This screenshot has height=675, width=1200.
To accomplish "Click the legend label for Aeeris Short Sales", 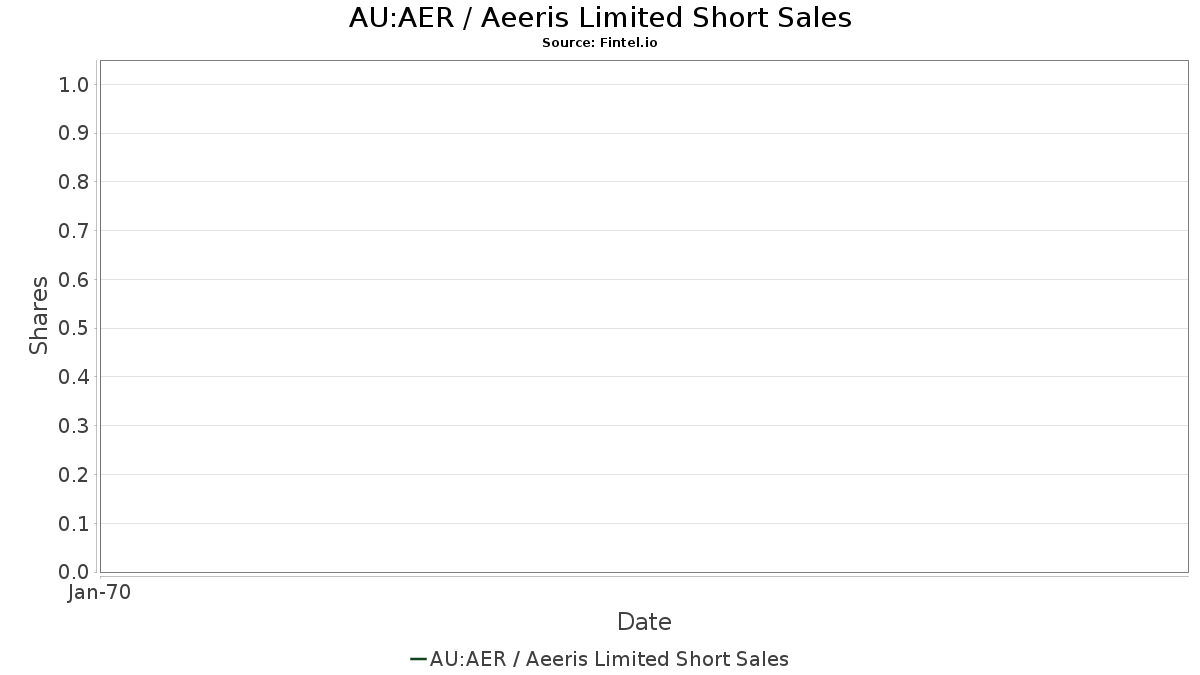I will [x=609, y=659].
